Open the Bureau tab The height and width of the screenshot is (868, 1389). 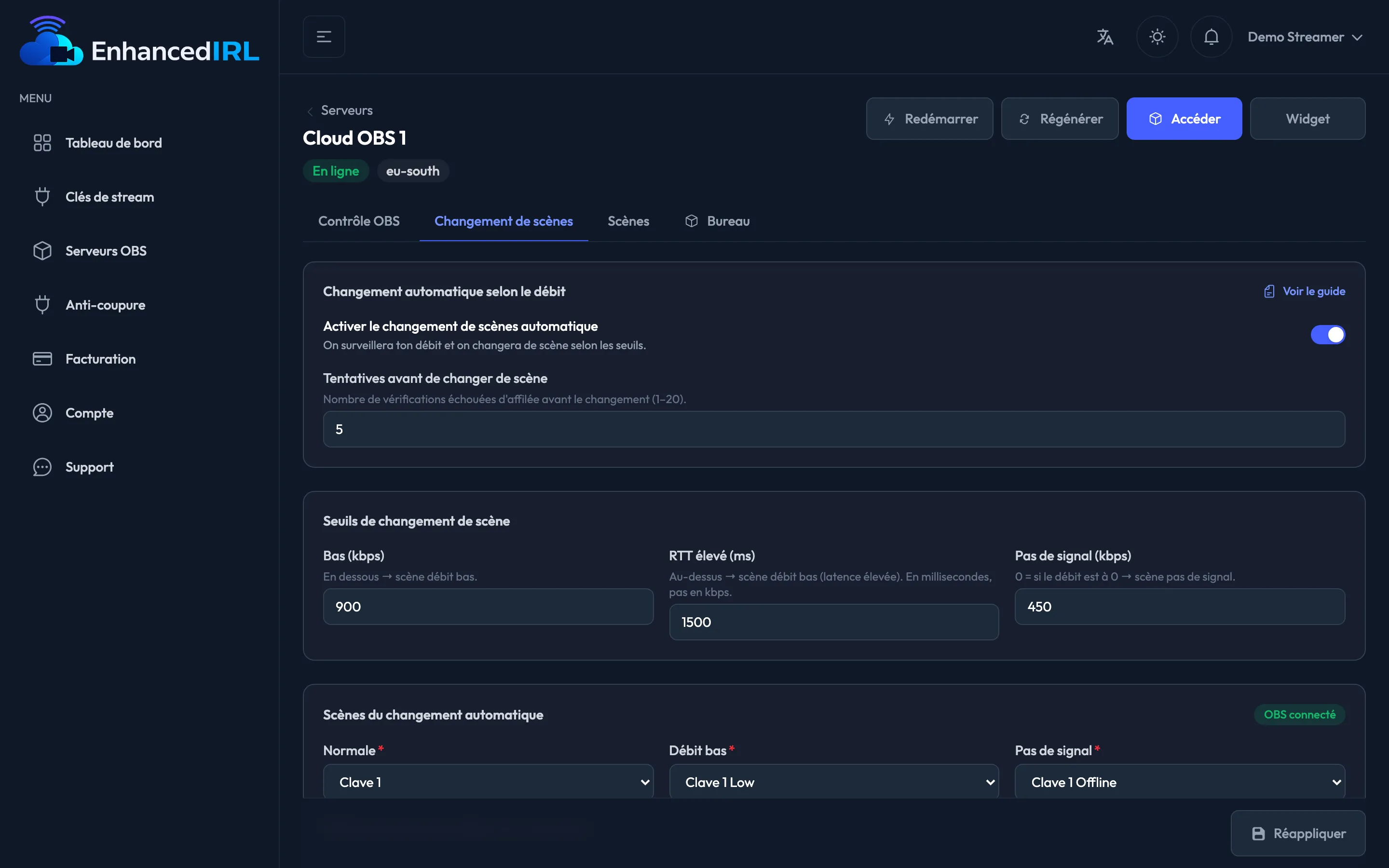(717, 221)
